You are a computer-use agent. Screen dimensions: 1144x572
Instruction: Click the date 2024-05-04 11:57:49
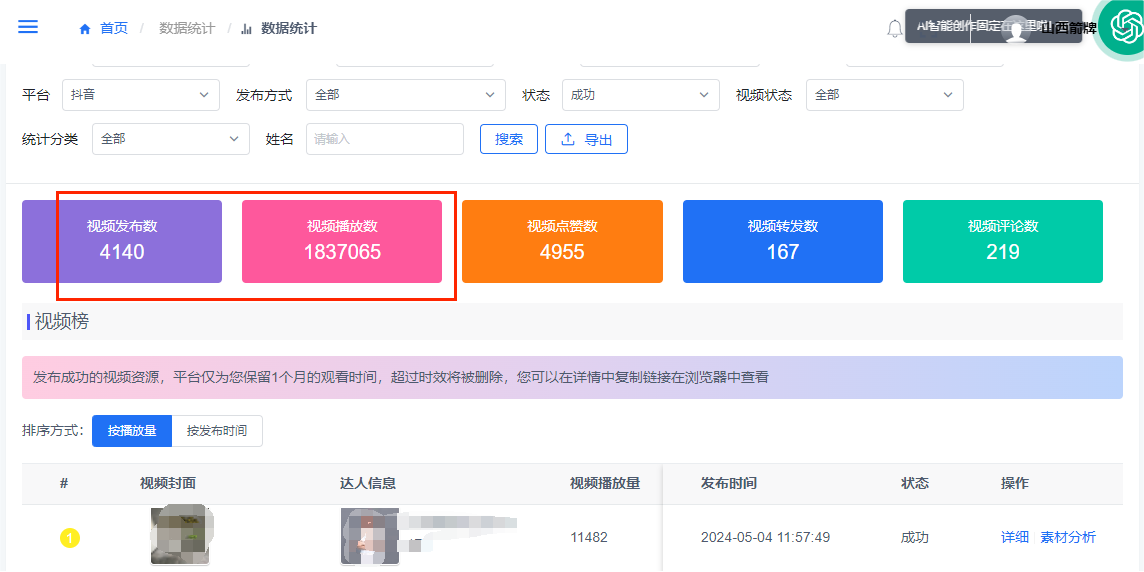tap(765, 538)
